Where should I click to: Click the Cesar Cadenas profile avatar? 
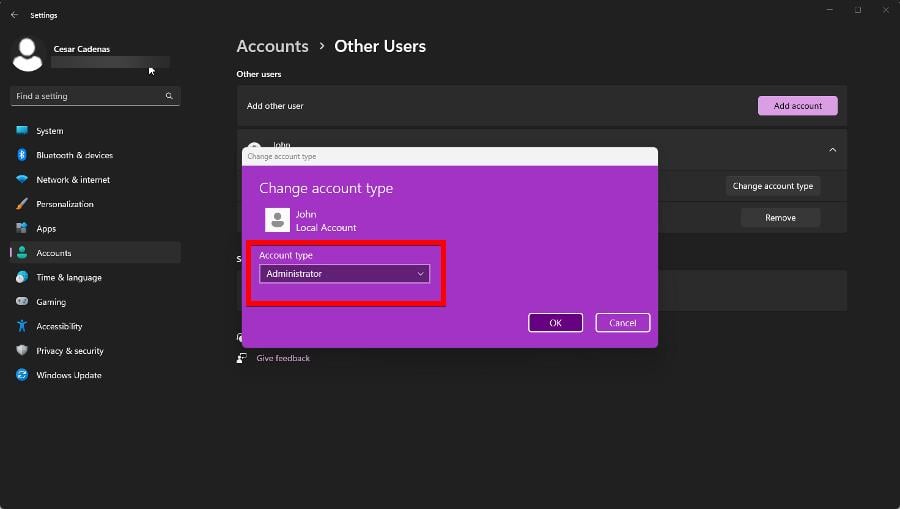click(x=28, y=55)
